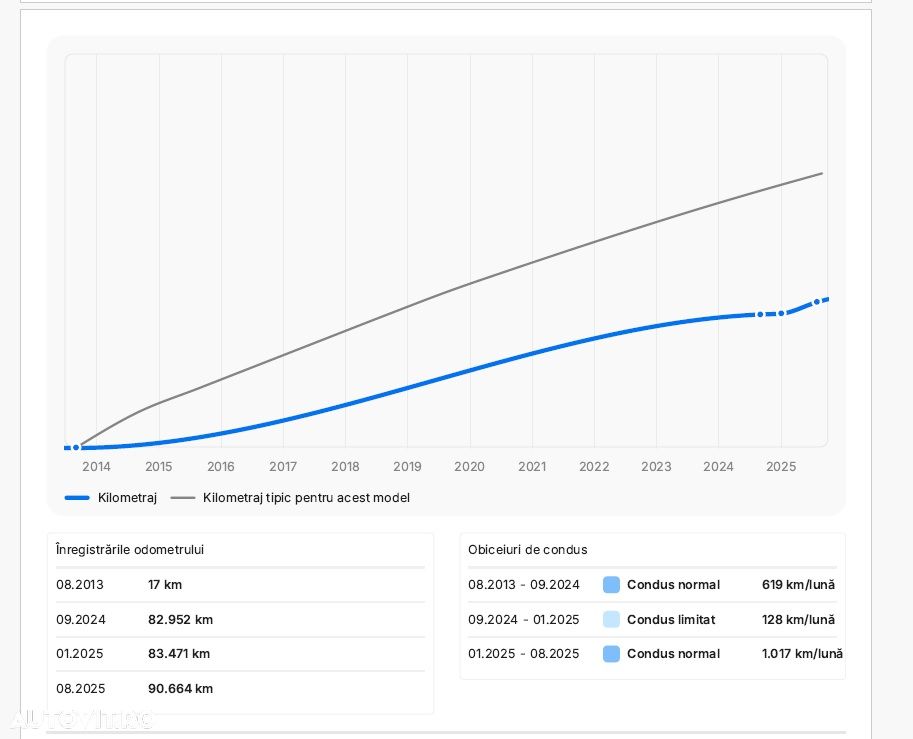The height and width of the screenshot is (739, 913).
Task: Click the 2014 year label on the axis
Action: [97, 467]
